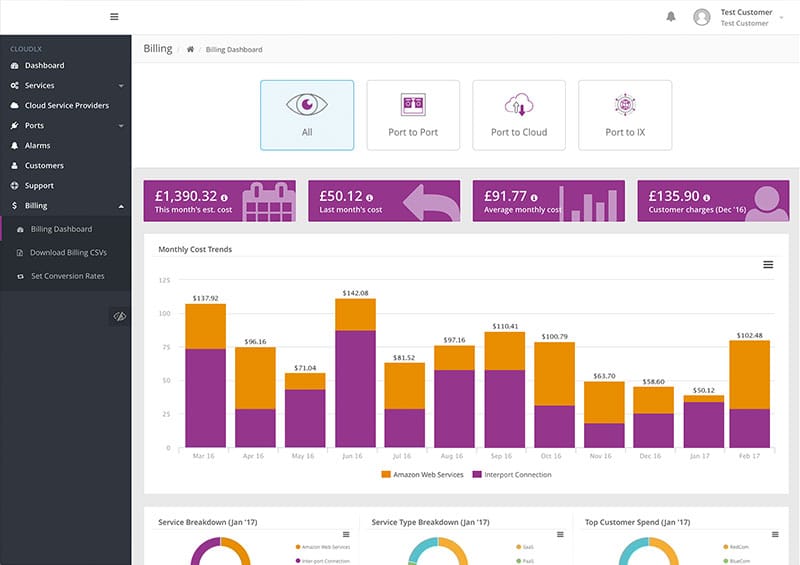Click the Services gears icon
Image resolution: width=800 pixels, height=565 pixels.
tap(14, 86)
